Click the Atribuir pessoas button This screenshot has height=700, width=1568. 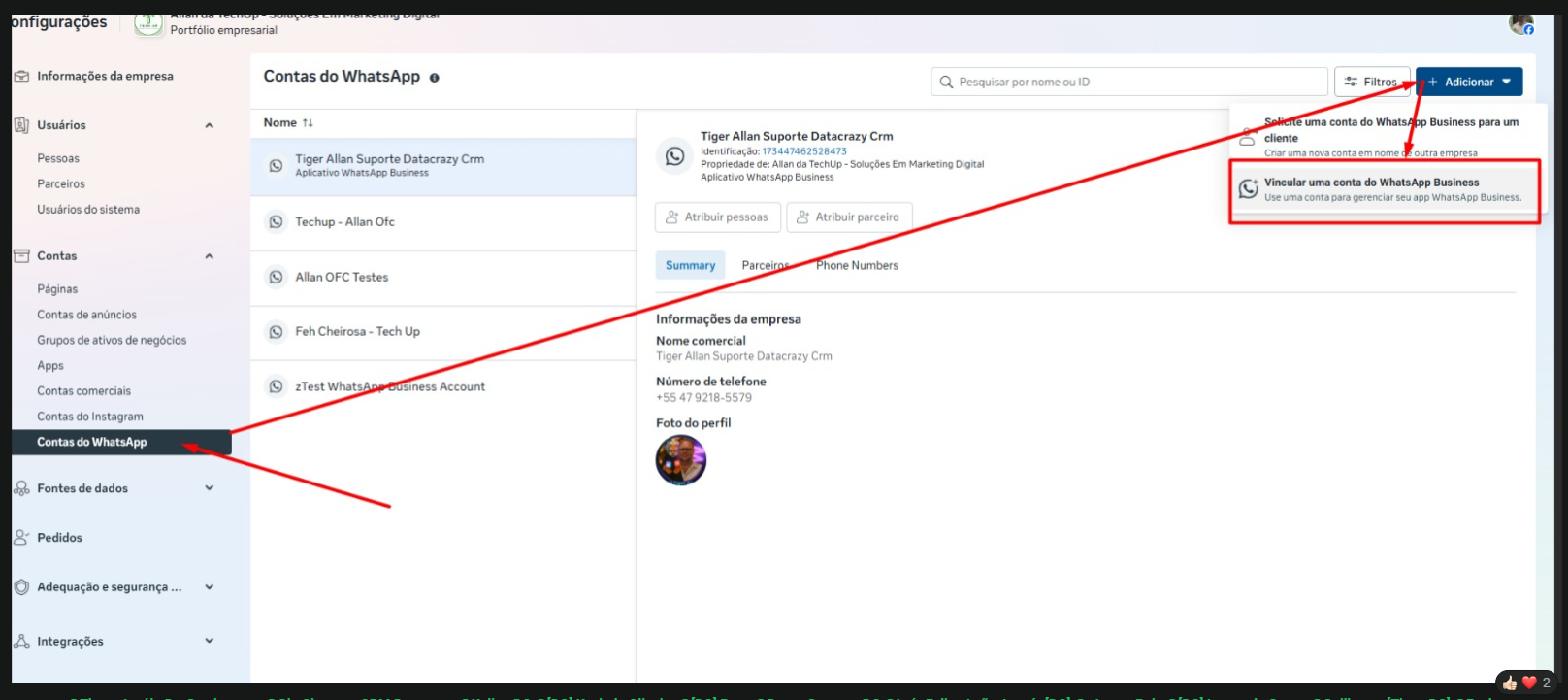coord(718,217)
